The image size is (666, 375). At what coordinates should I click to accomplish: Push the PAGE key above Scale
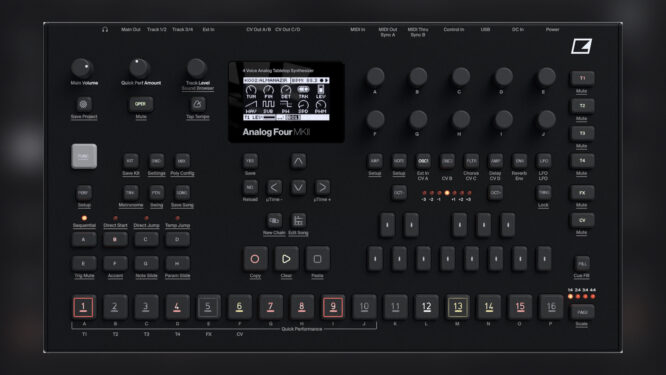click(582, 312)
